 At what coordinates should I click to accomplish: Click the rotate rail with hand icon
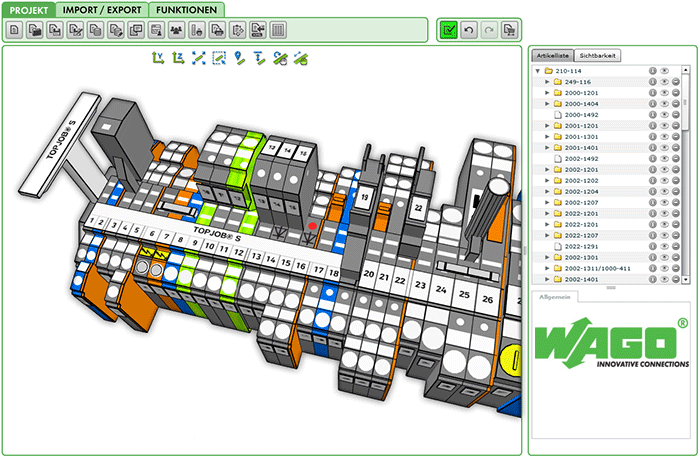[x=280, y=58]
